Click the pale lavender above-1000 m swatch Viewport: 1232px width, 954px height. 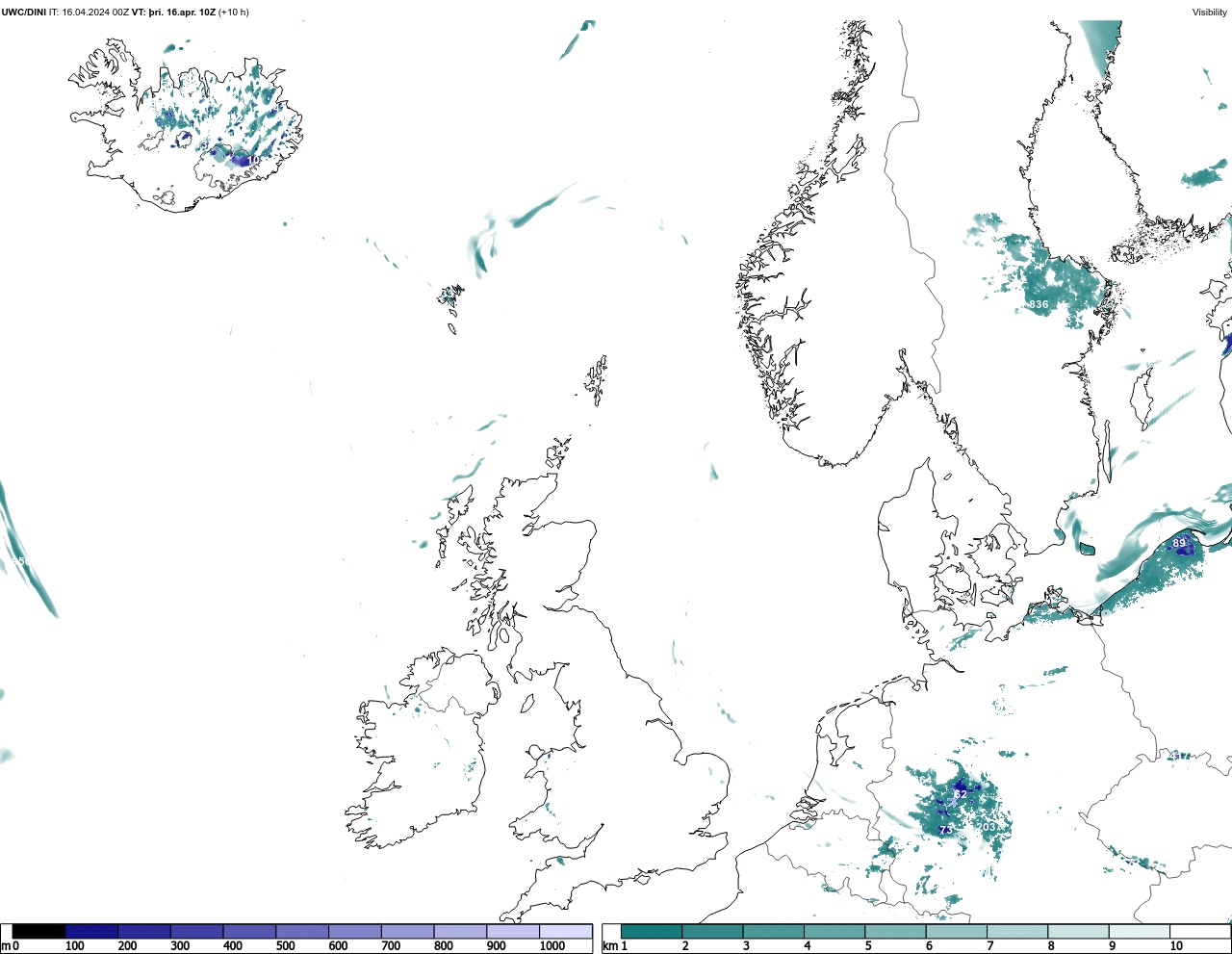(565, 932)
